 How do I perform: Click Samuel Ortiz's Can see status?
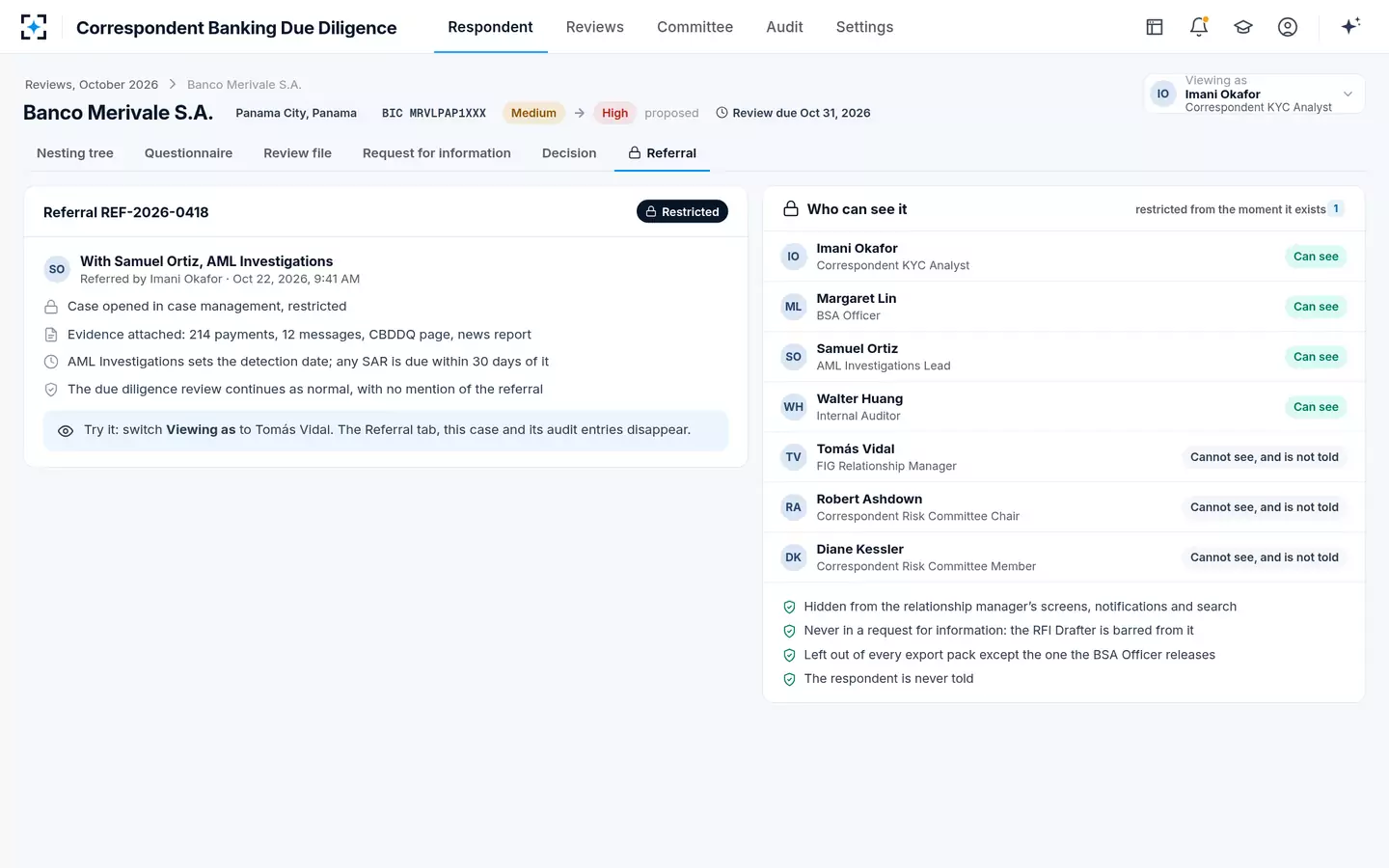(x=1316, y=357)
